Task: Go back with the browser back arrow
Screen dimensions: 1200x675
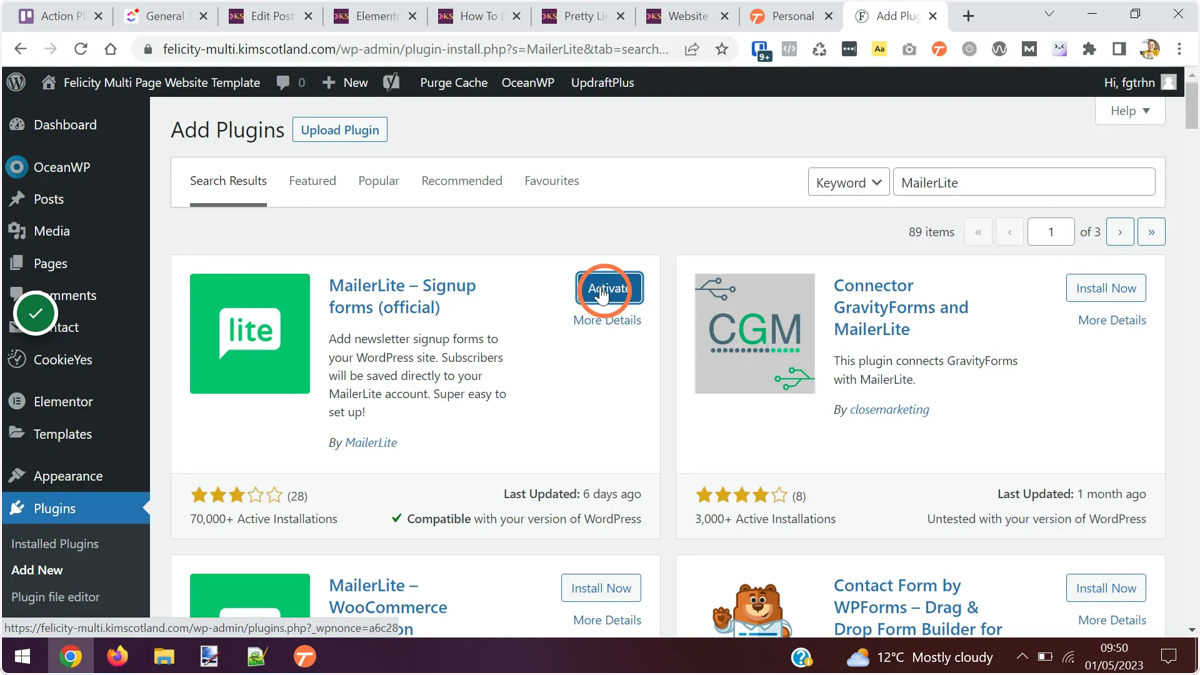Action: pyautogui.click(x=21, y=49)
